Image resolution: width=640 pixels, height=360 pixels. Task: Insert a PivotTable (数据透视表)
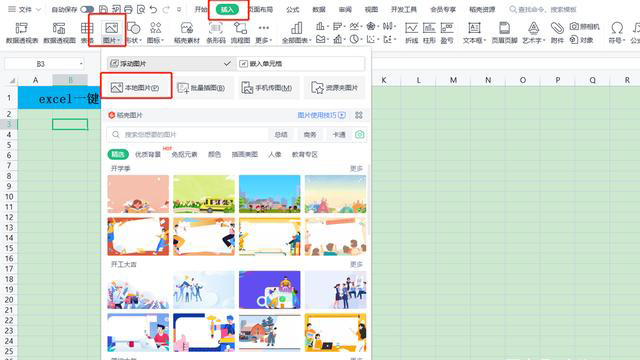[22, 33]
